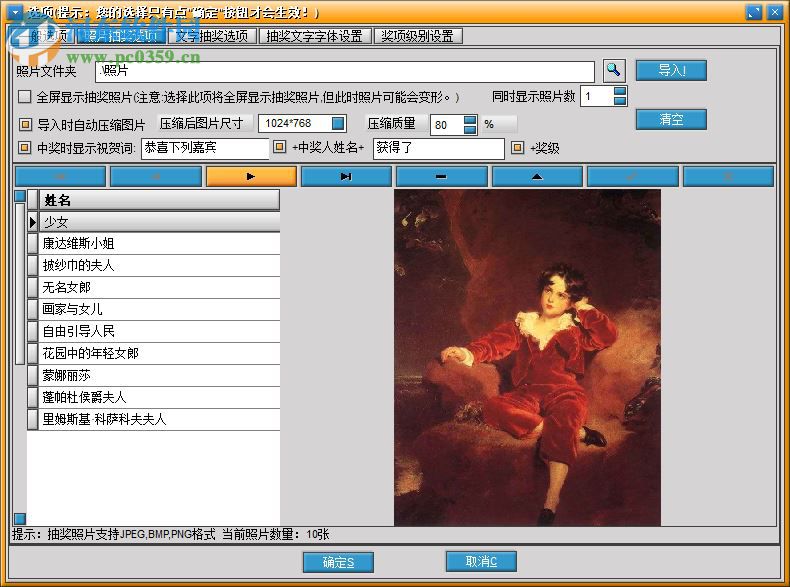Switch to the 照片抽奖选项 tab

coord(121,36)
